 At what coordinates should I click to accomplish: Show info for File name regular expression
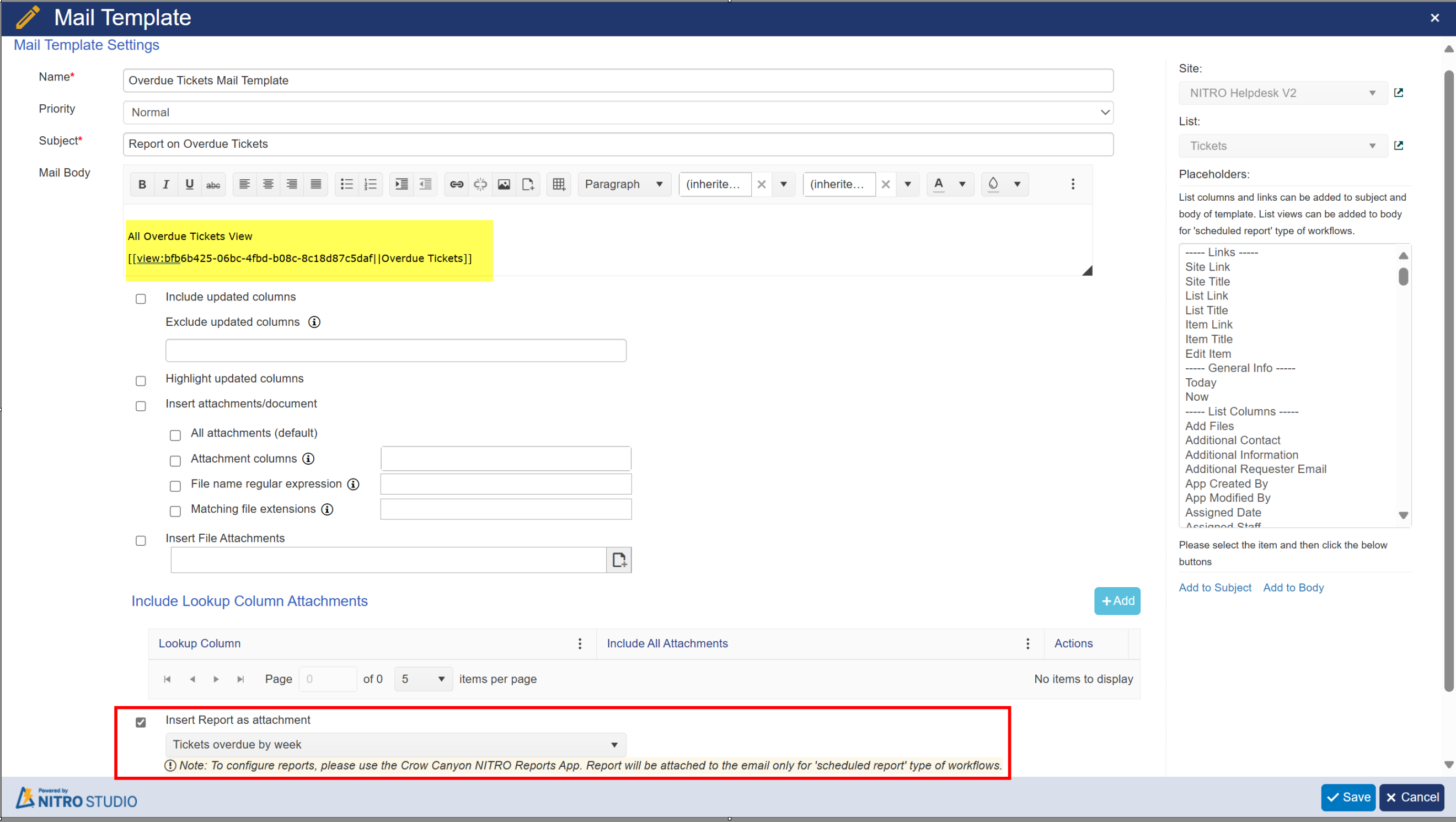coord(354,484)
